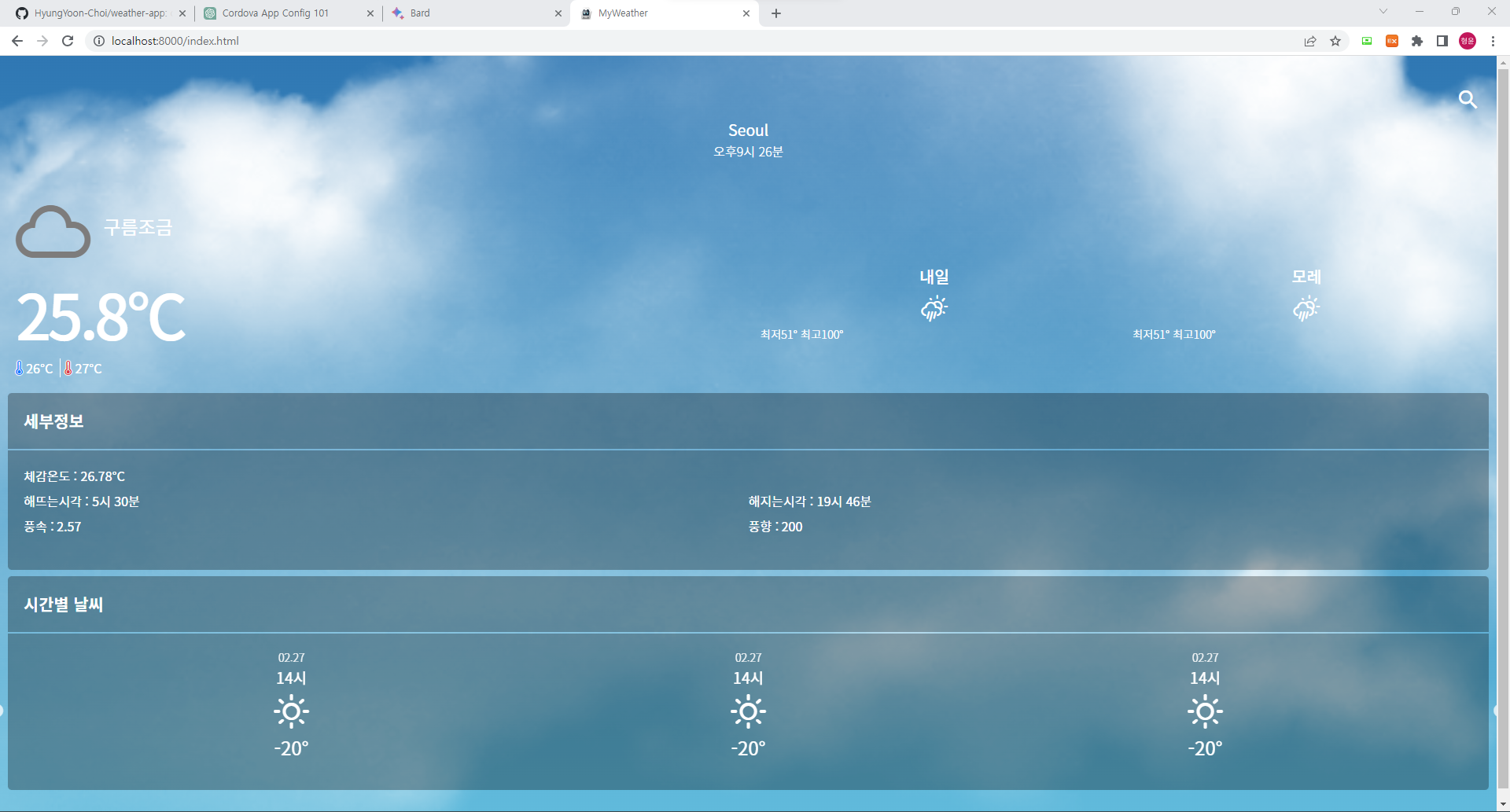The image size is (1510, 812).
Task: Click the sun icon in the first hourly forecast
Action: (291, 711)
